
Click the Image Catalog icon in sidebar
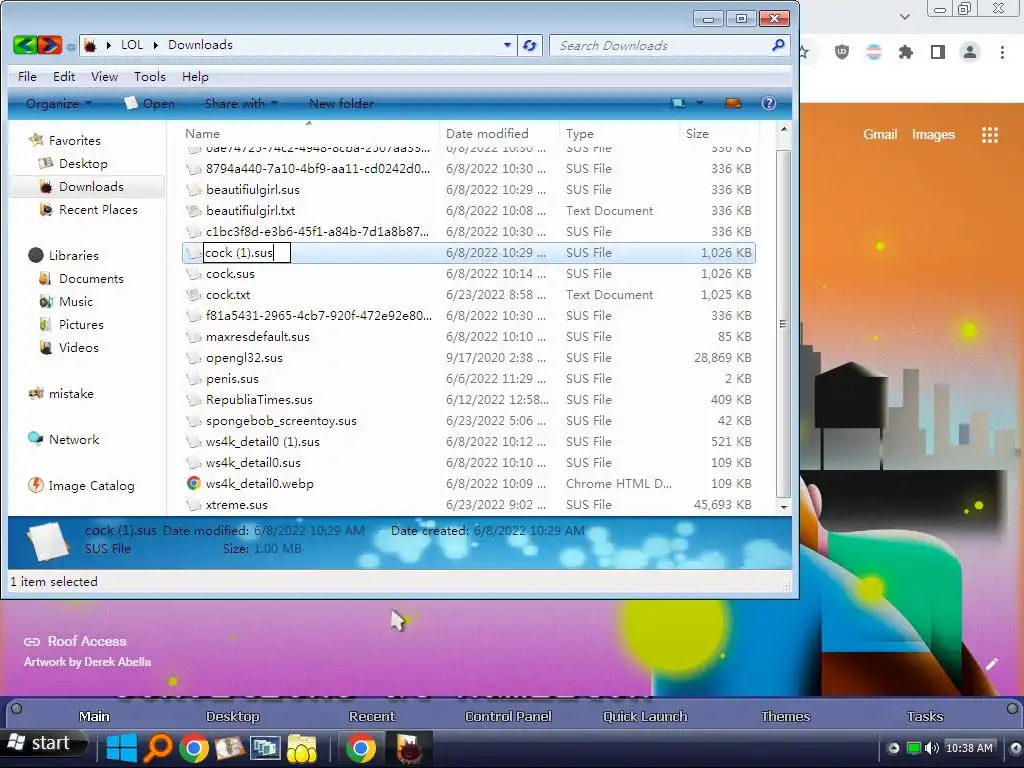point(35,485)
